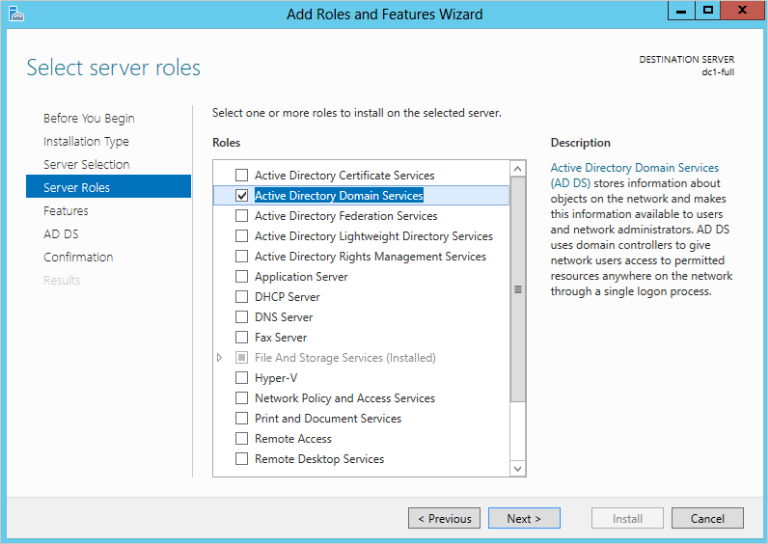768x544 pixels.
Task: Enable the DHCP Server role
Action: [x=241, y=297]
